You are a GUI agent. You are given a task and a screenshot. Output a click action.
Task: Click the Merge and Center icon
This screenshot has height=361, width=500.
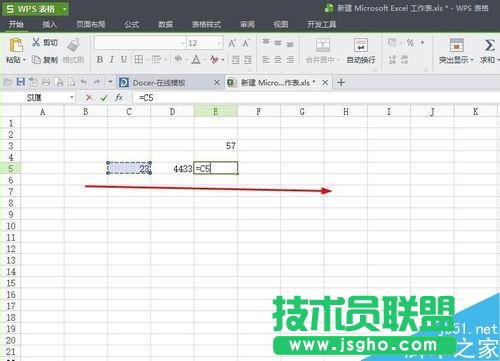pos(323,45)
